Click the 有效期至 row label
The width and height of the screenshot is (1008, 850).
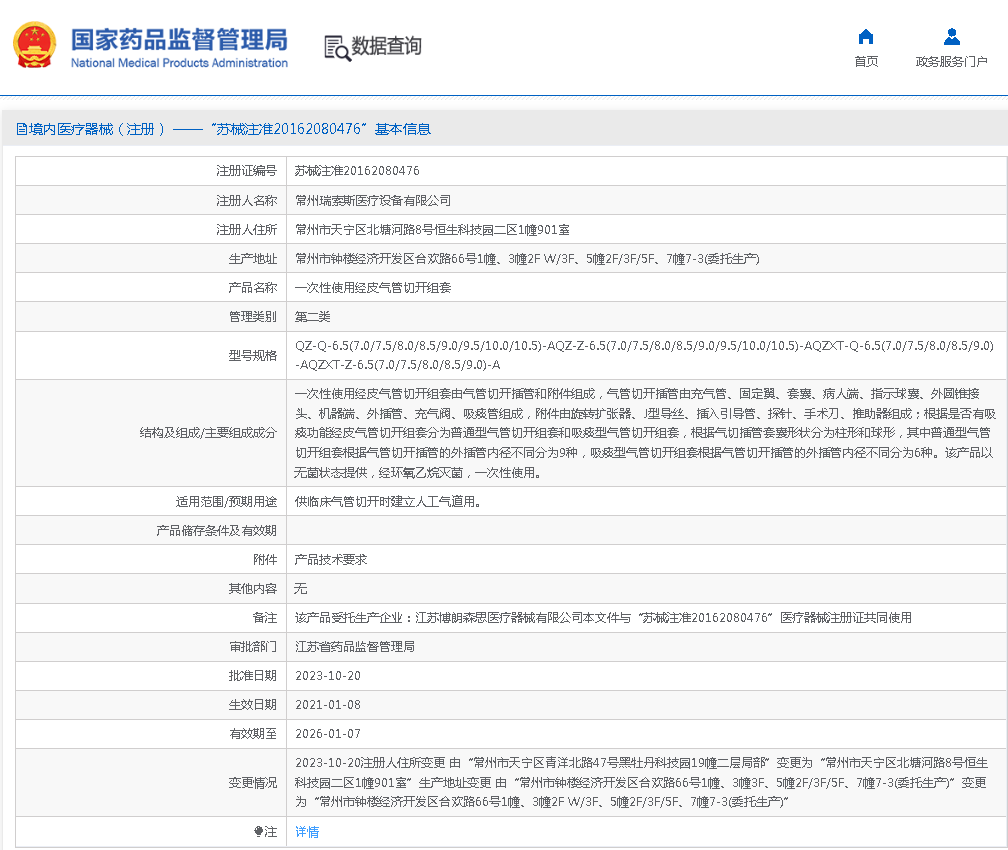(253, 734)
